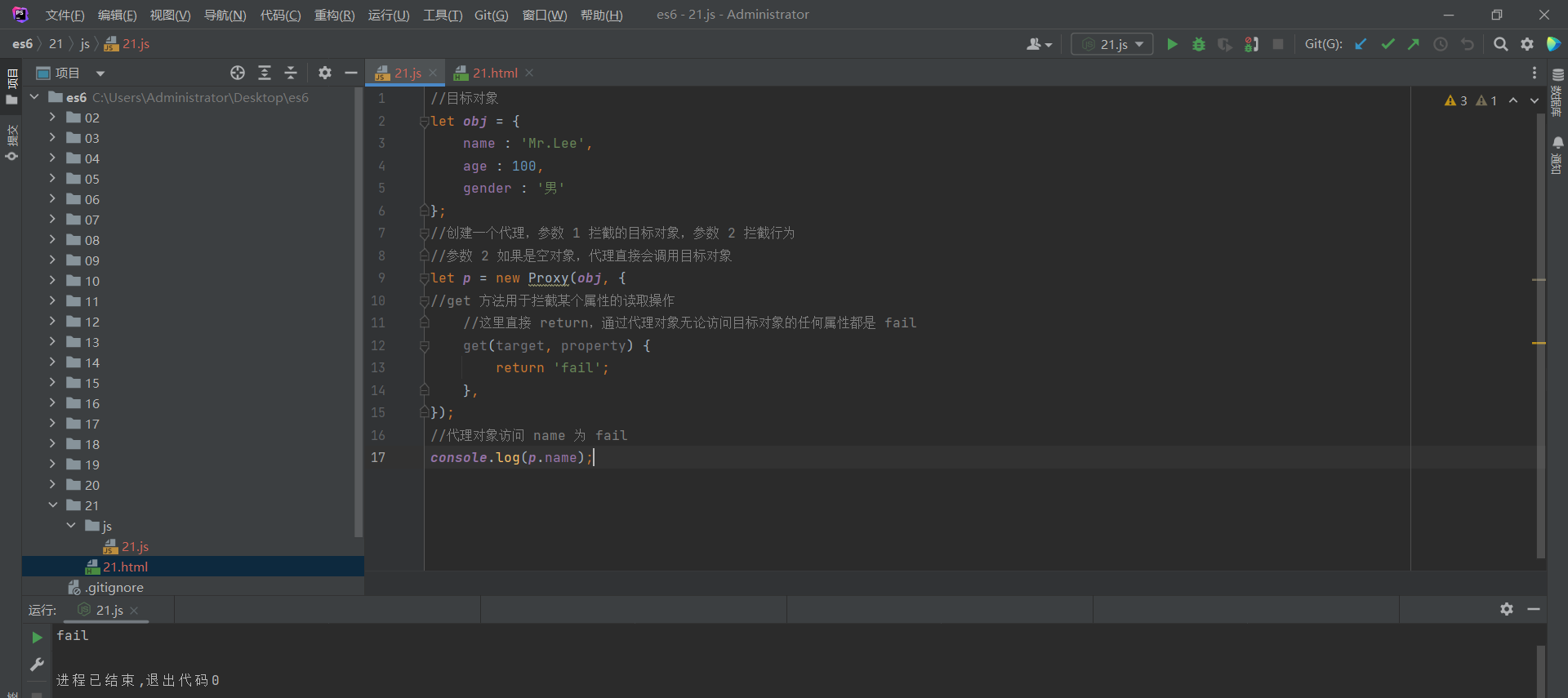Select 21.html file in project tree

[x=125, y=567]
